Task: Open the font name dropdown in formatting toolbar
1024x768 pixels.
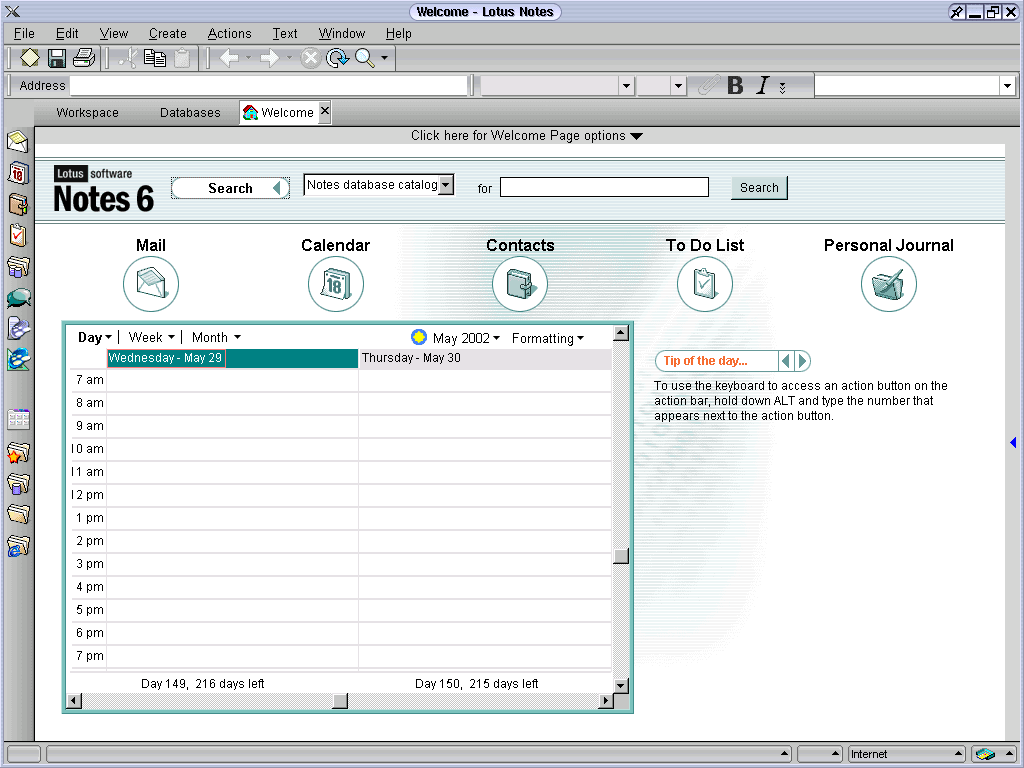Action: click(626, 86)
